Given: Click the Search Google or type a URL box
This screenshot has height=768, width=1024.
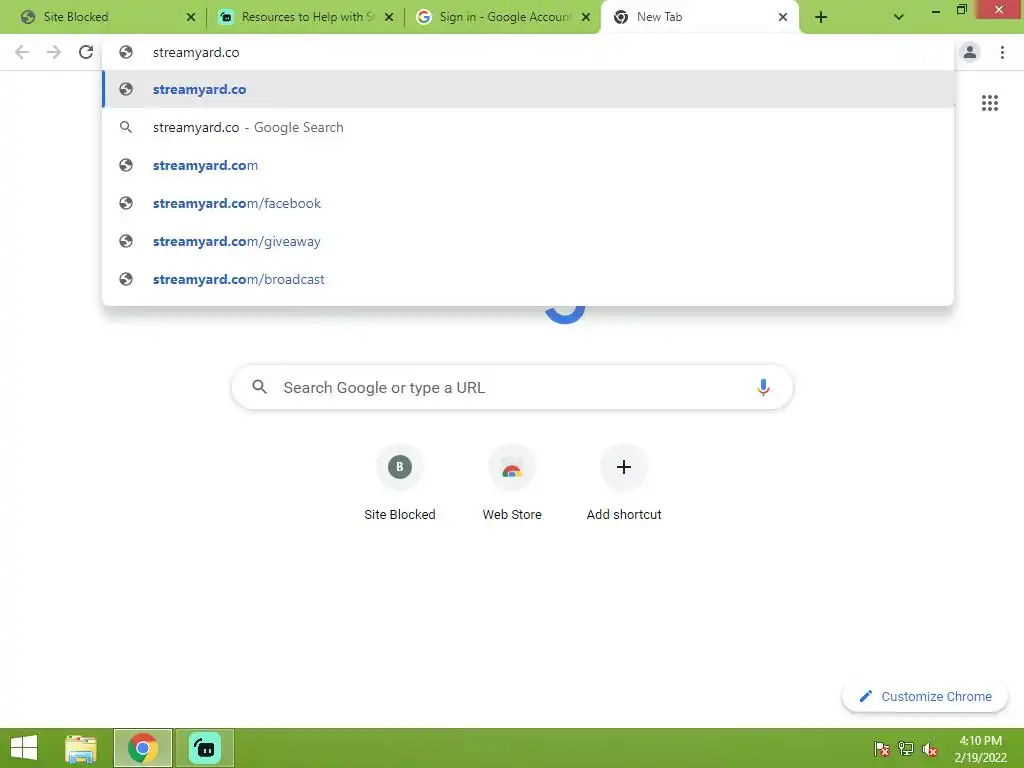Looking at the screenshot, I should click(512, 387).
